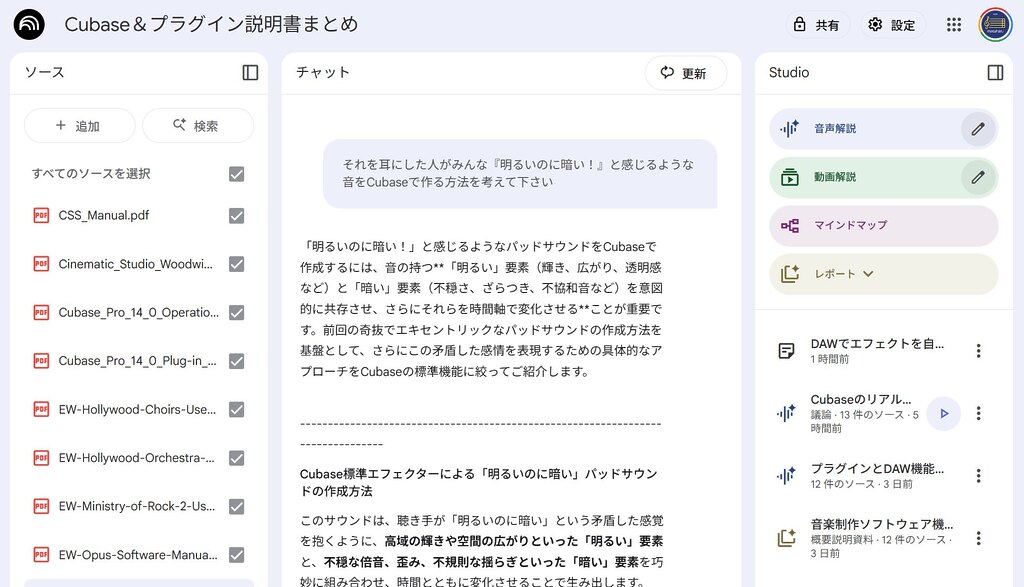Image resolution: width=1024 pixels, height=587 pixels.
Task: Open the Cubase_Pro_14_0_Operatio... source
Action: 138,312
